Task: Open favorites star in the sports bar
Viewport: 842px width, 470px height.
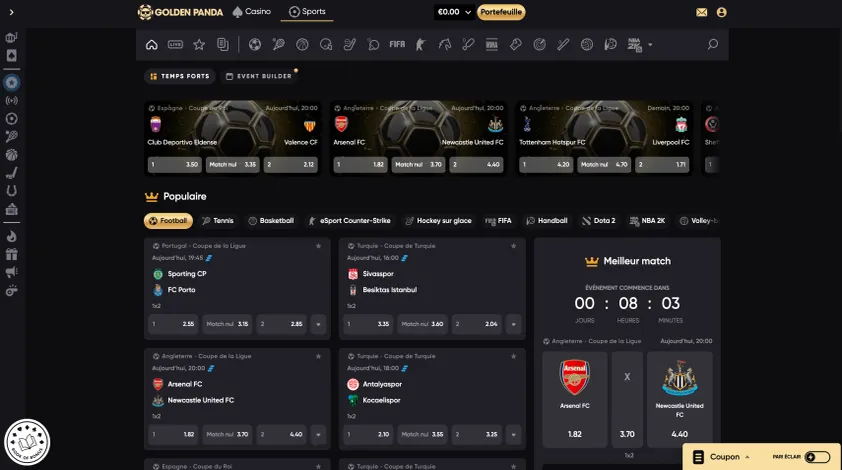Action: (x=199, y=45)
